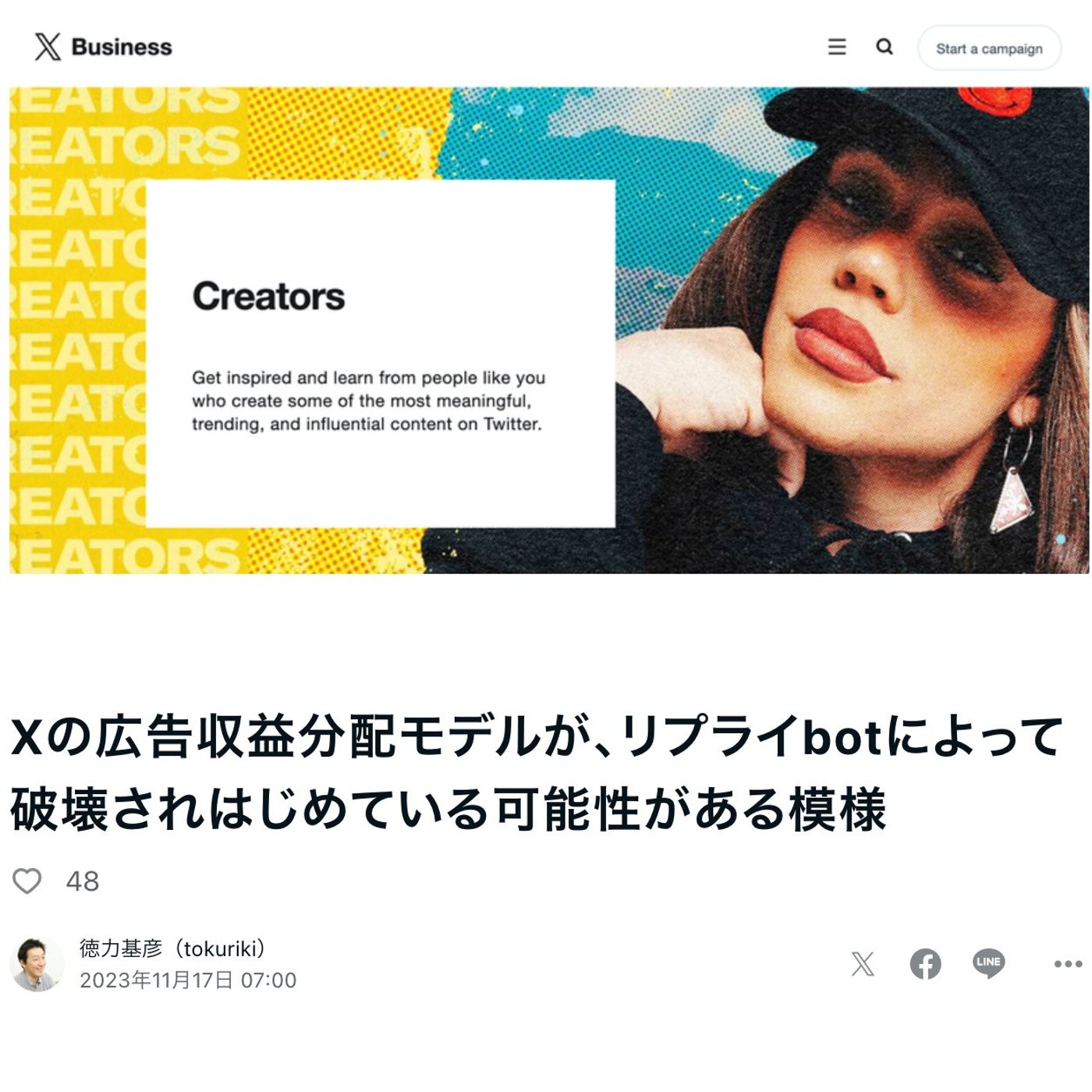
Task: Click the Business label beside X logo
Action: 122,47
